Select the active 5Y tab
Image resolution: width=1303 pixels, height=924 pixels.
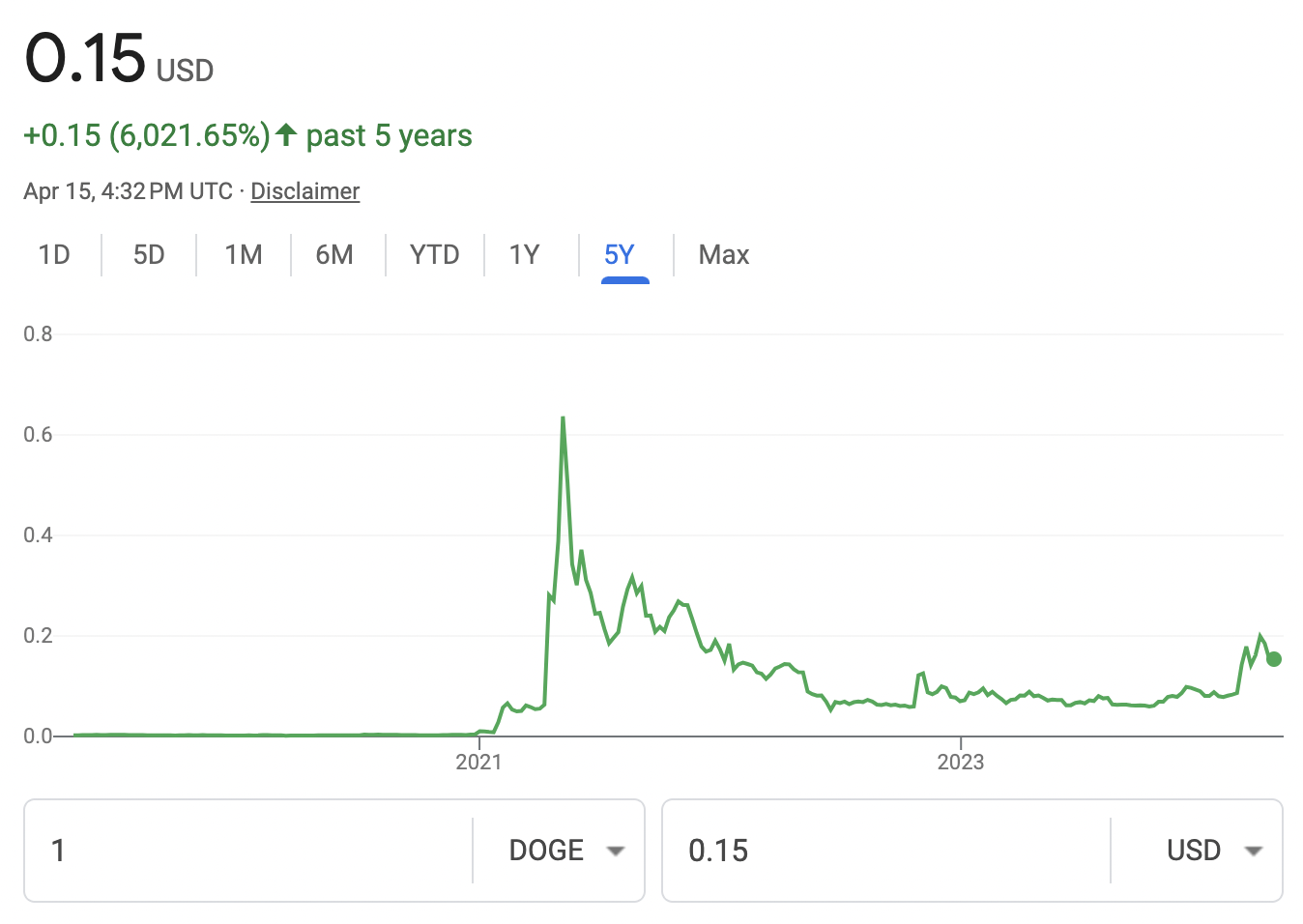[x=620, y=255]
